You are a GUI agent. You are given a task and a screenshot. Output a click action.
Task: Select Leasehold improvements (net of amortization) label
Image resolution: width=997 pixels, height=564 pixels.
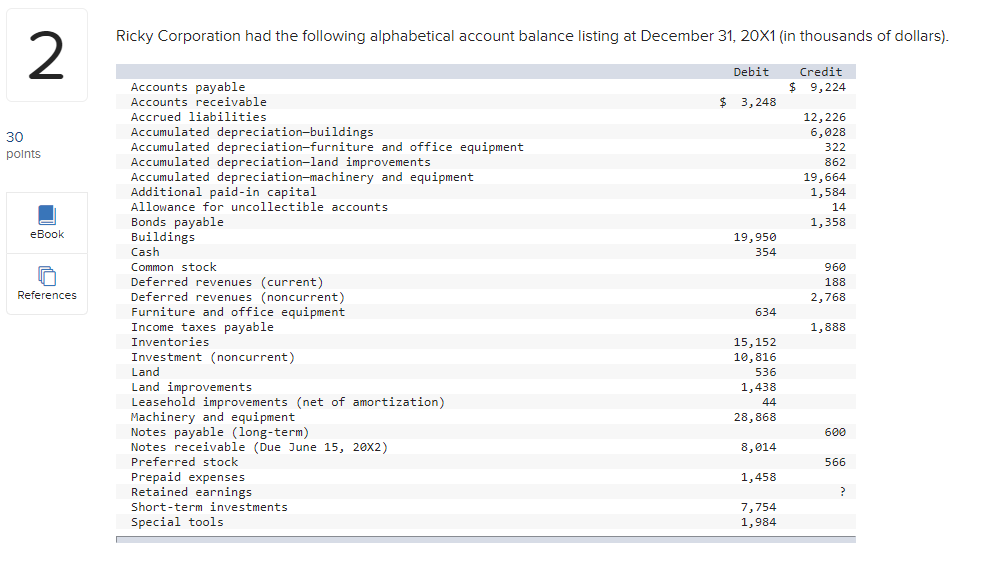pyautogui.click(x=288, y=402)
